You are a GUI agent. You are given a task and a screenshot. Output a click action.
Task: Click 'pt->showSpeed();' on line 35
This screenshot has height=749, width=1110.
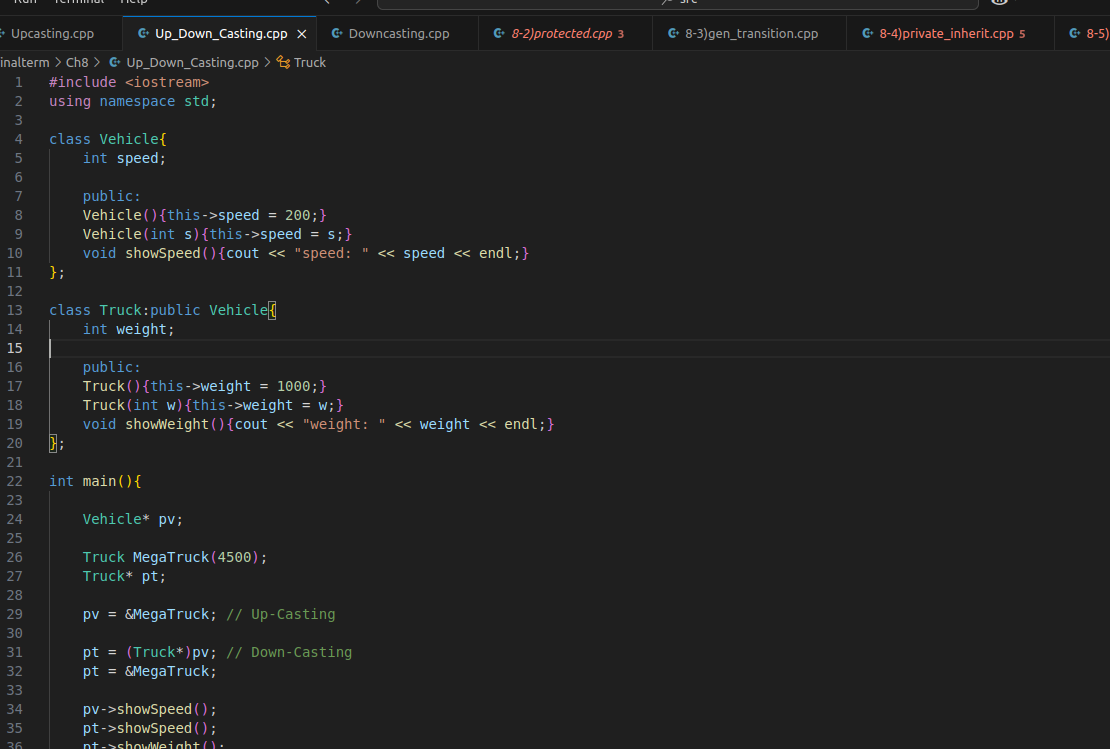pyautogui.click(x=150, y=728)
